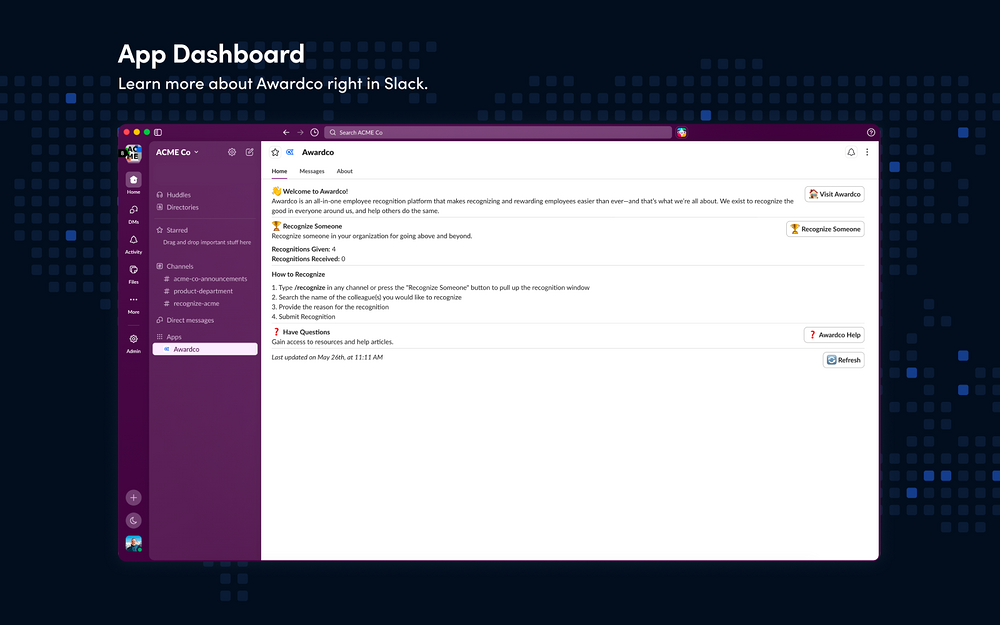This screenshot has height=625, width=1000.
Task: Click the Refresh button
Action: (844, 360)
